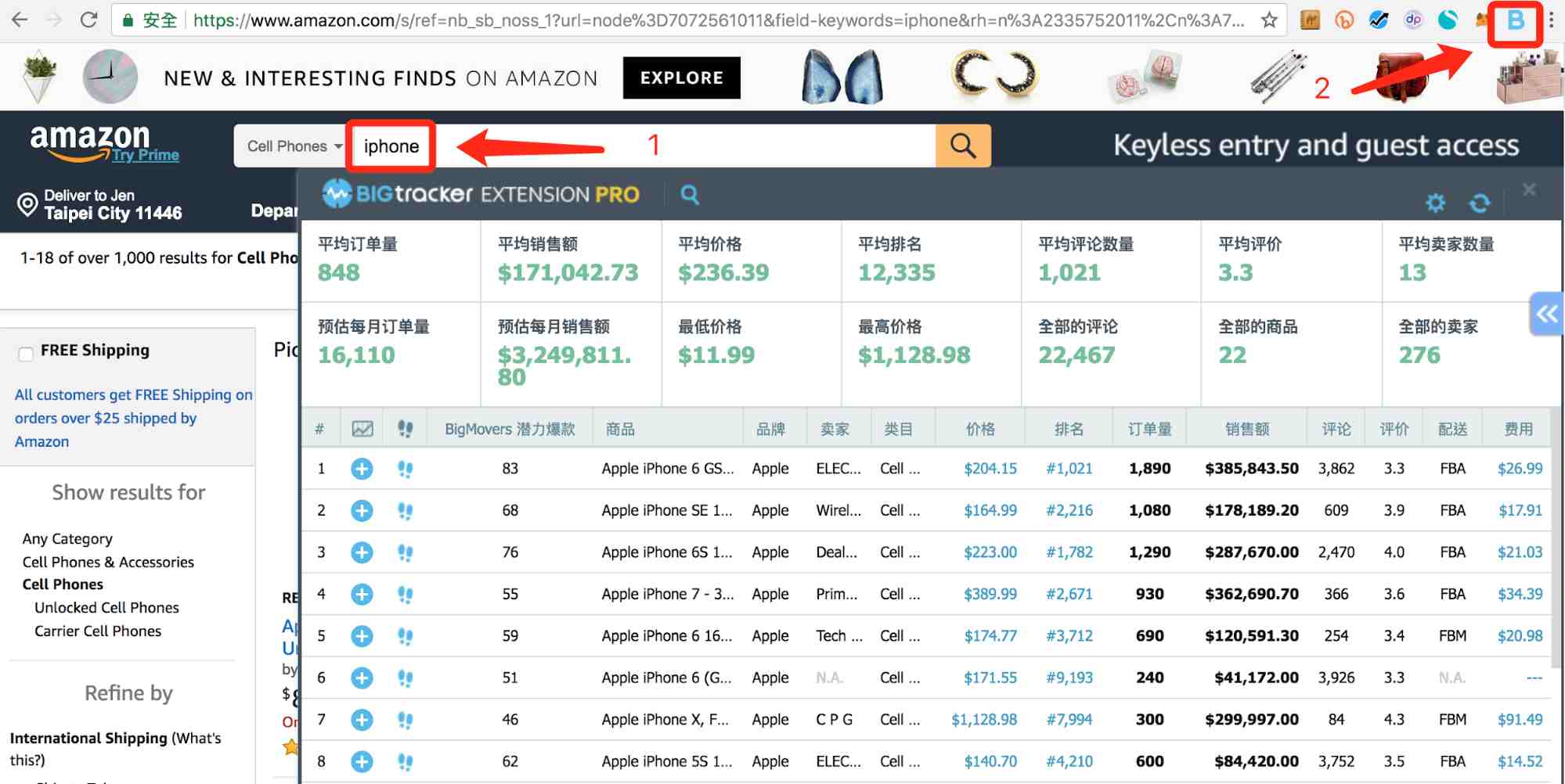Screen dimensions: 1565x784
Task: Click price $1,128.98 for iPhone X
Action: 984,720
